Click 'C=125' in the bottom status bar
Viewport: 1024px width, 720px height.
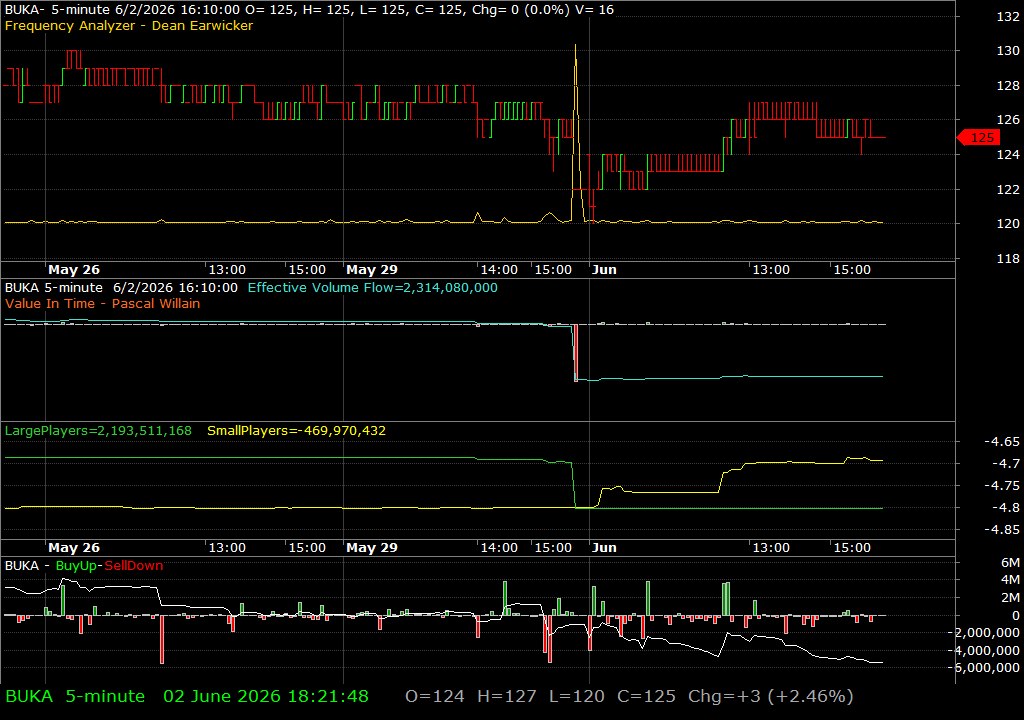point(647,696)
